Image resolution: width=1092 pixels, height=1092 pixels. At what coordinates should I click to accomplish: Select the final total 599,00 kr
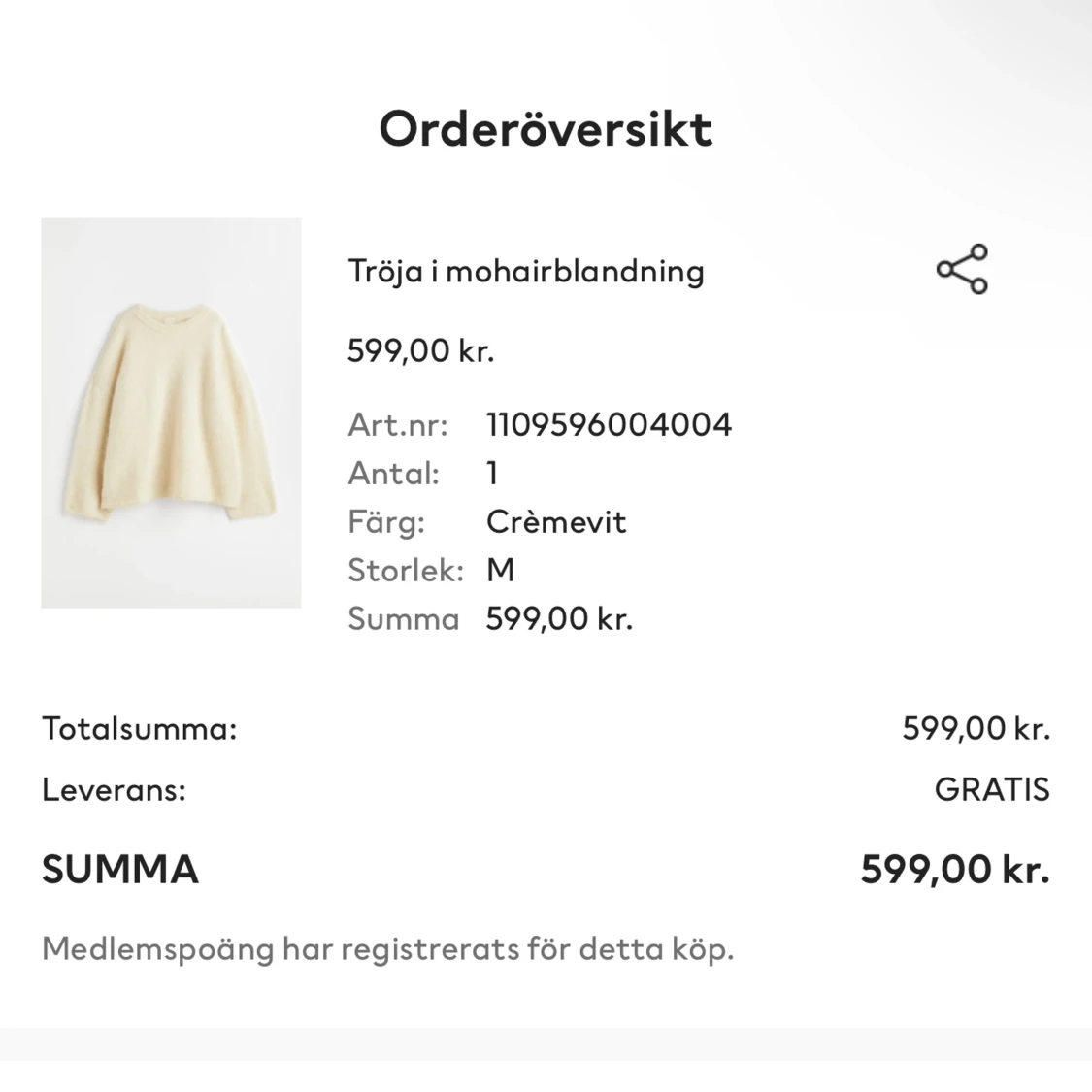pyautogui.click(x=955, y=868)
